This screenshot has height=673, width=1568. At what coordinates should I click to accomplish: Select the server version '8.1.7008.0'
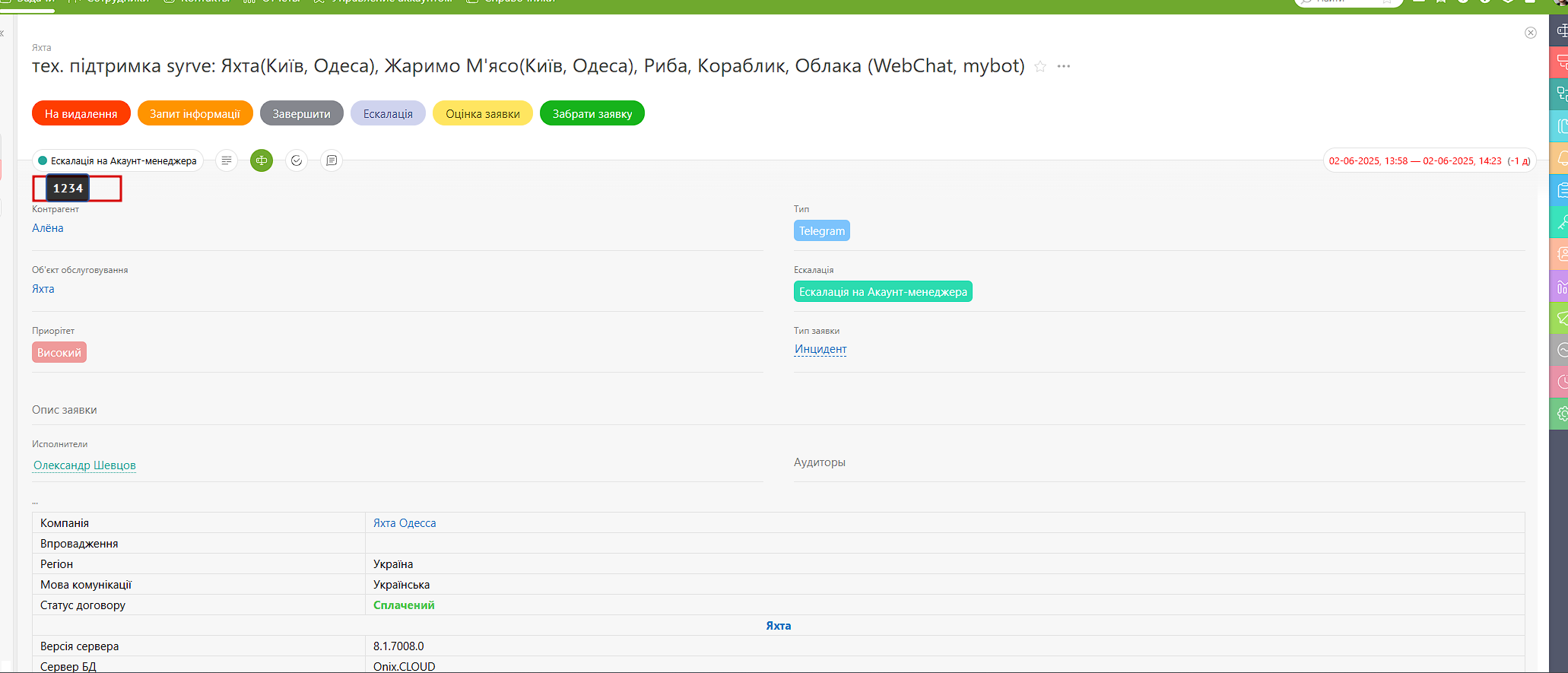click(398, 646)
